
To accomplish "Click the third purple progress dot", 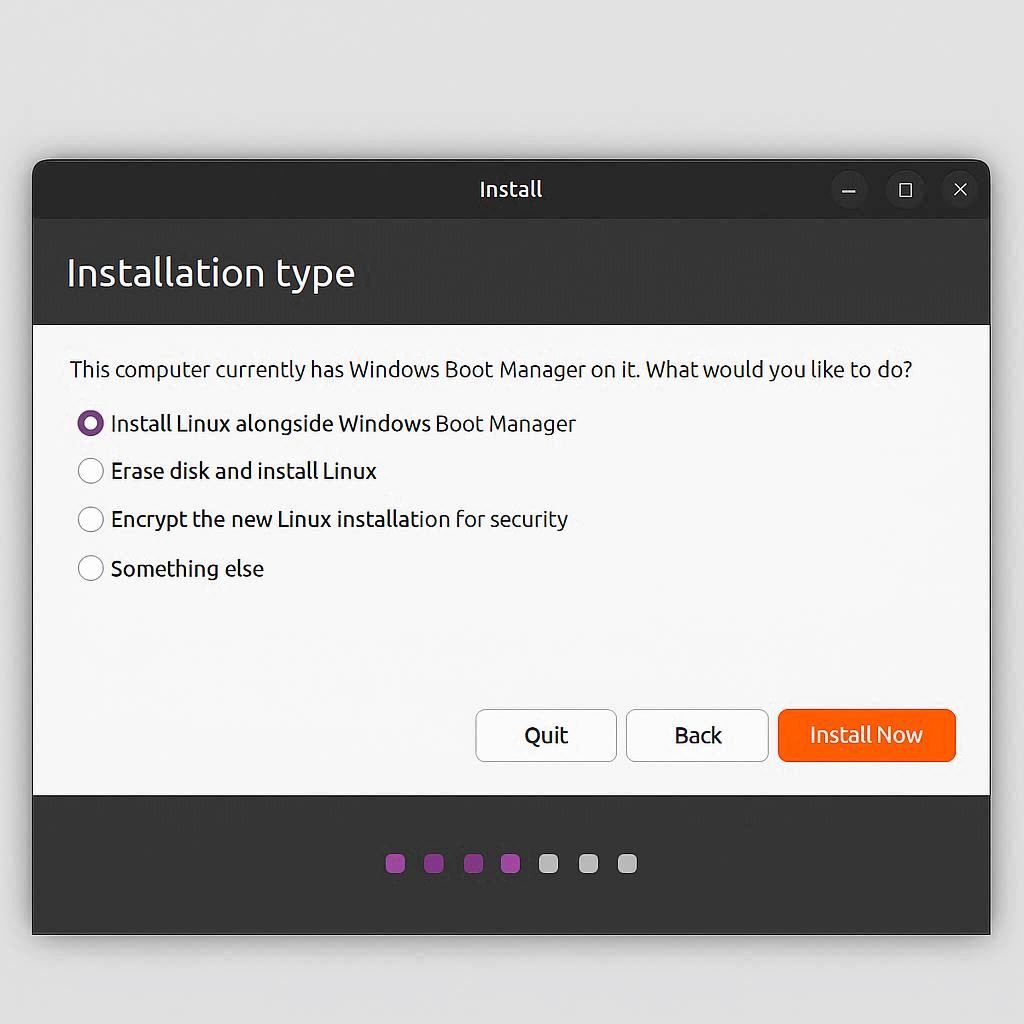I will [x=473, y=863].
